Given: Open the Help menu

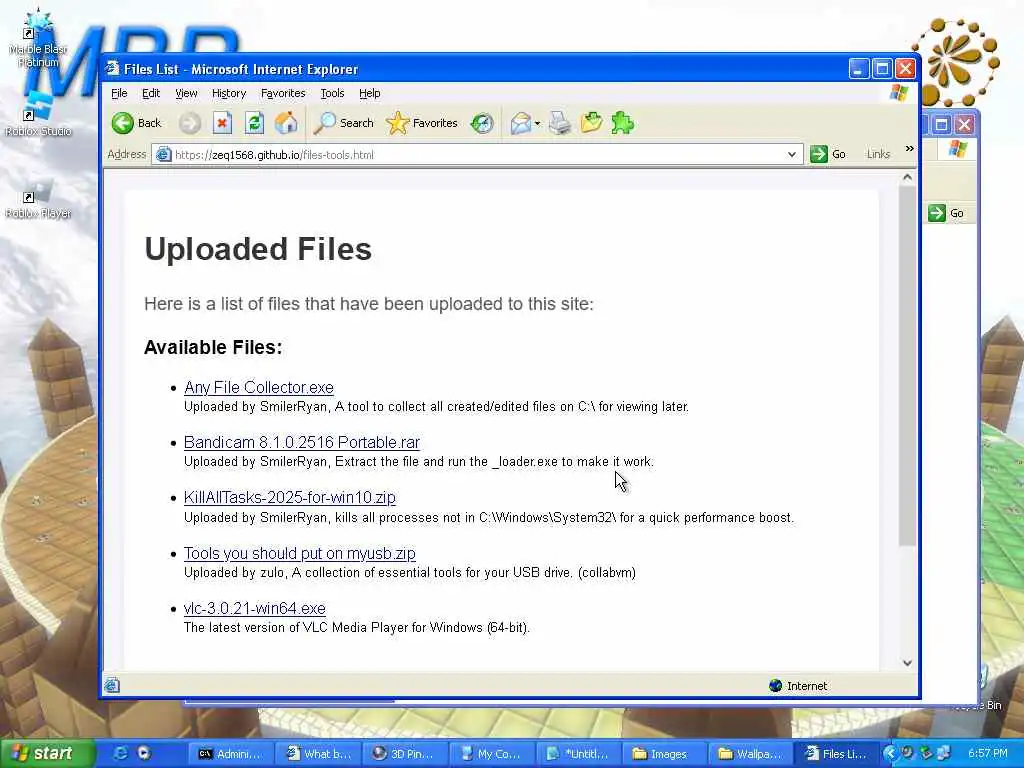Looking at the screenshot, I should pos(370,93).
